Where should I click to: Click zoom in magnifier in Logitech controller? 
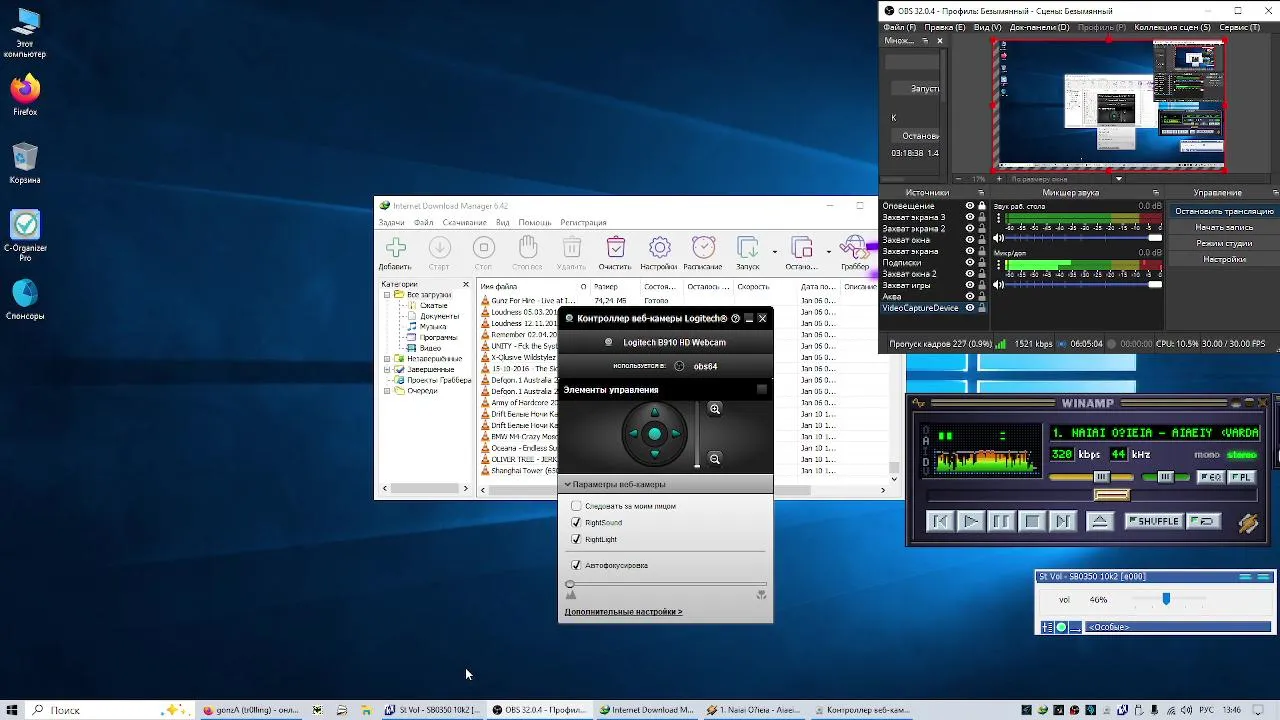pos(715,409)
